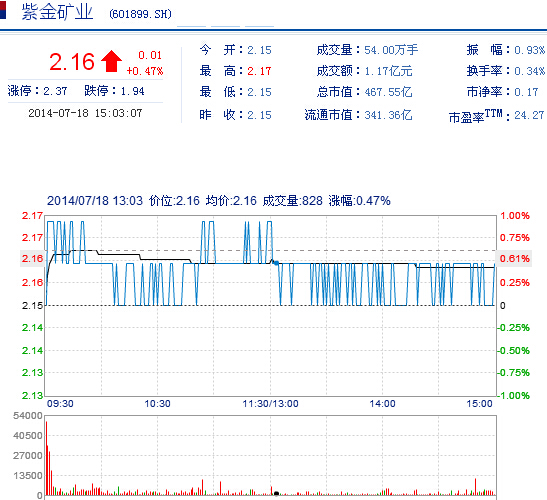Click the 54000 volume axis label
Viewport: 547px width, 500px height.
(28, 416)
